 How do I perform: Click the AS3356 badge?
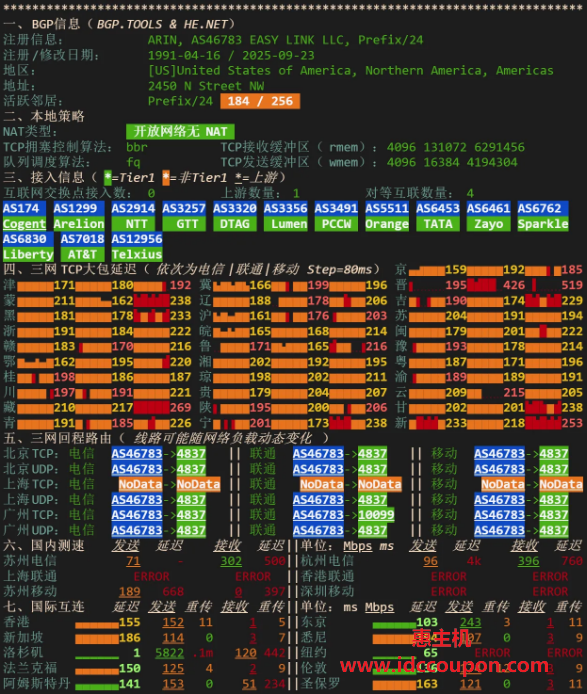(286, 208)
